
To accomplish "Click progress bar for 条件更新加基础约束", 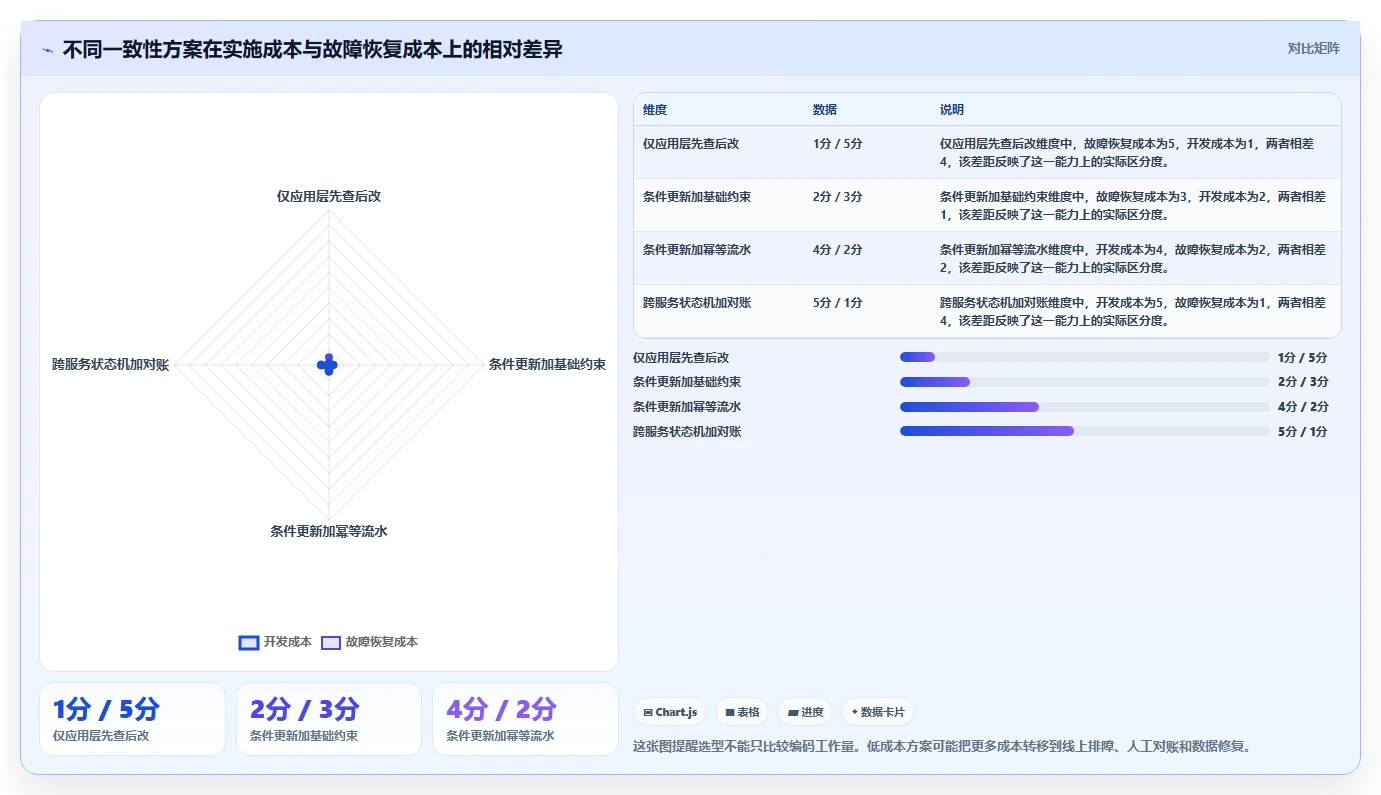I will tap(1084, 382).
